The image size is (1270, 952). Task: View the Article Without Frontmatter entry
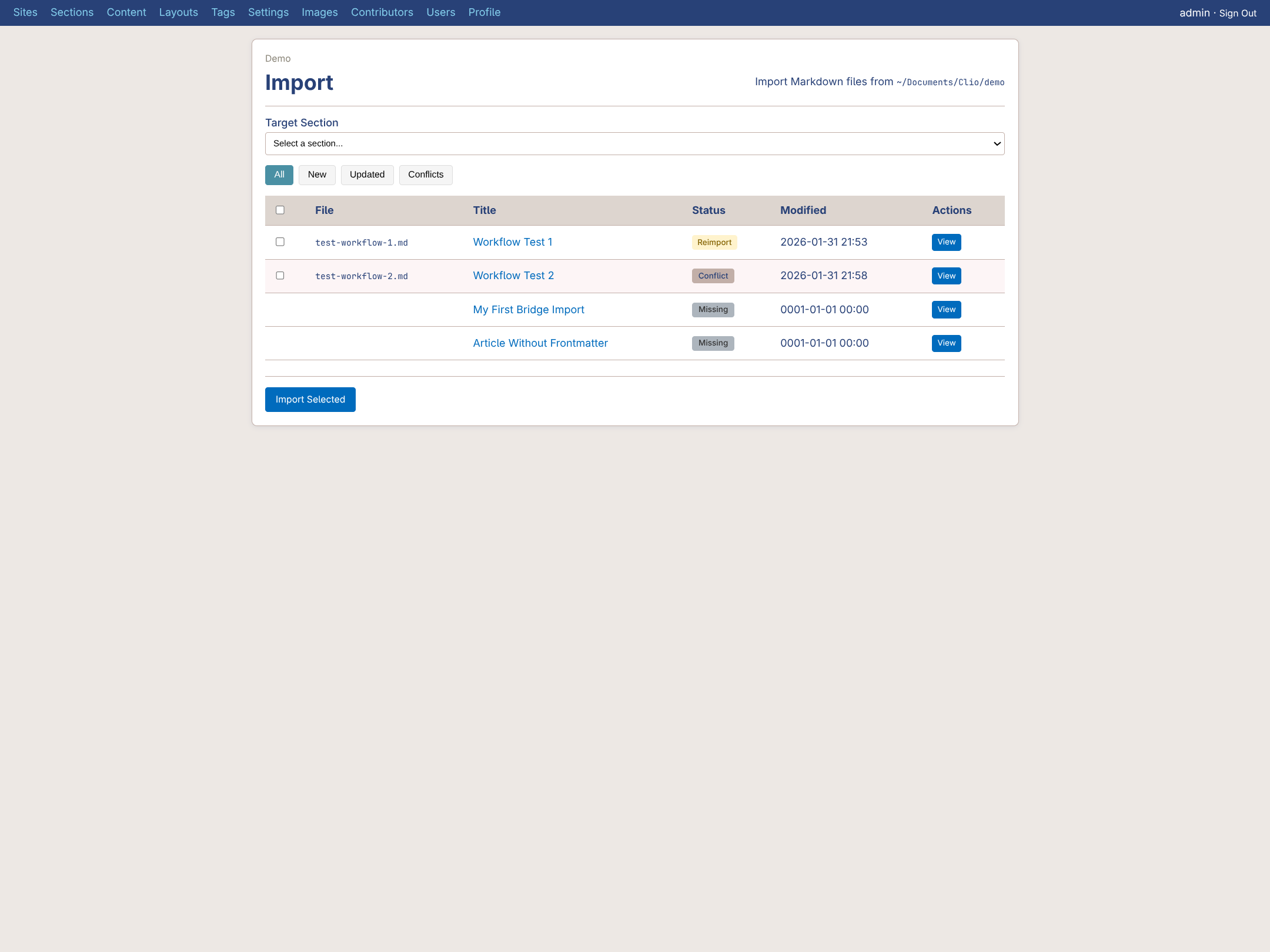(x=945, y=343)
